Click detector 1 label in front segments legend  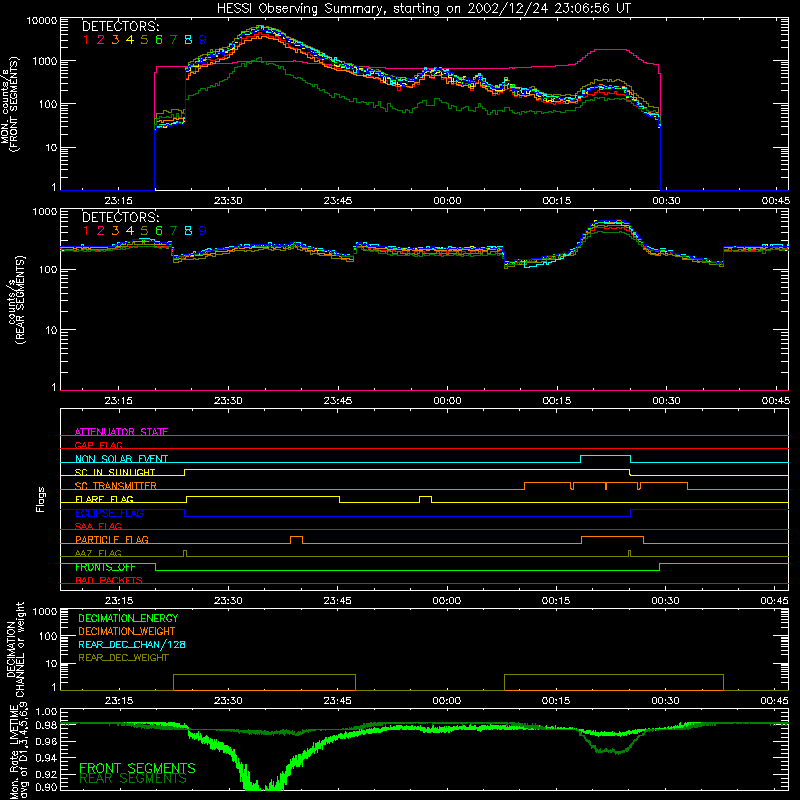click(86, 40)
